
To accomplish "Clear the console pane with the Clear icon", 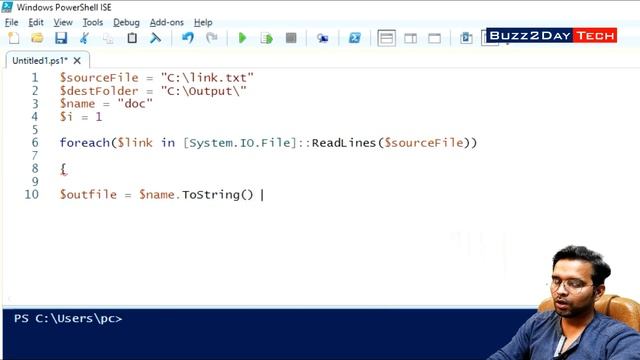I will (x=156, y=38).
